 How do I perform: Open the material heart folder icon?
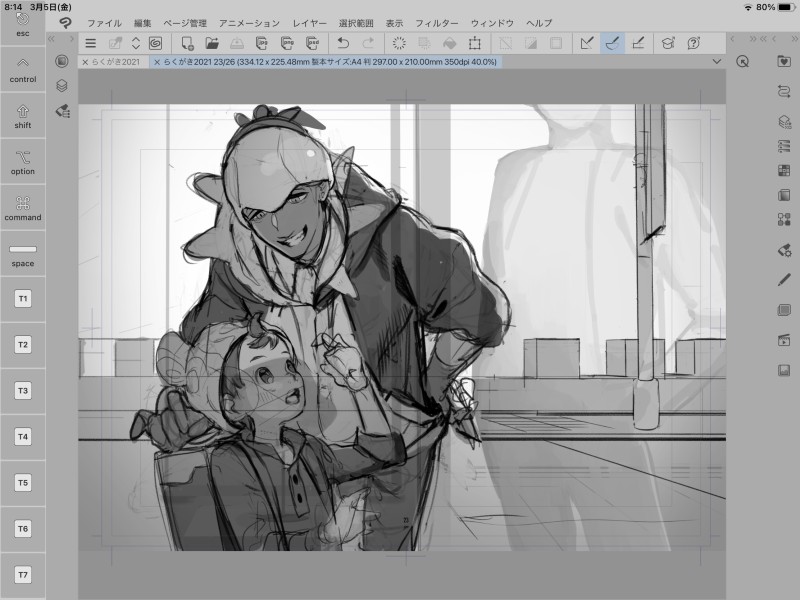coord(784,61)
